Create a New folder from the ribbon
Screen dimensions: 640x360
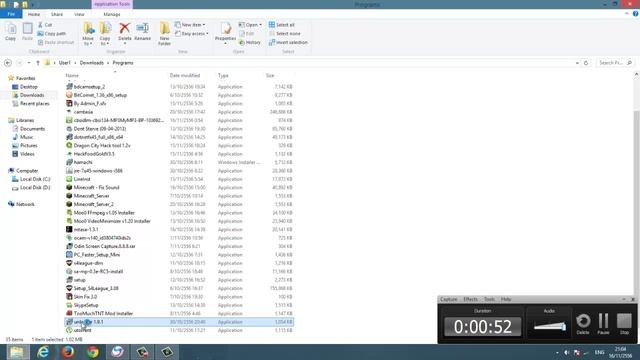click(x=164, y=33)
